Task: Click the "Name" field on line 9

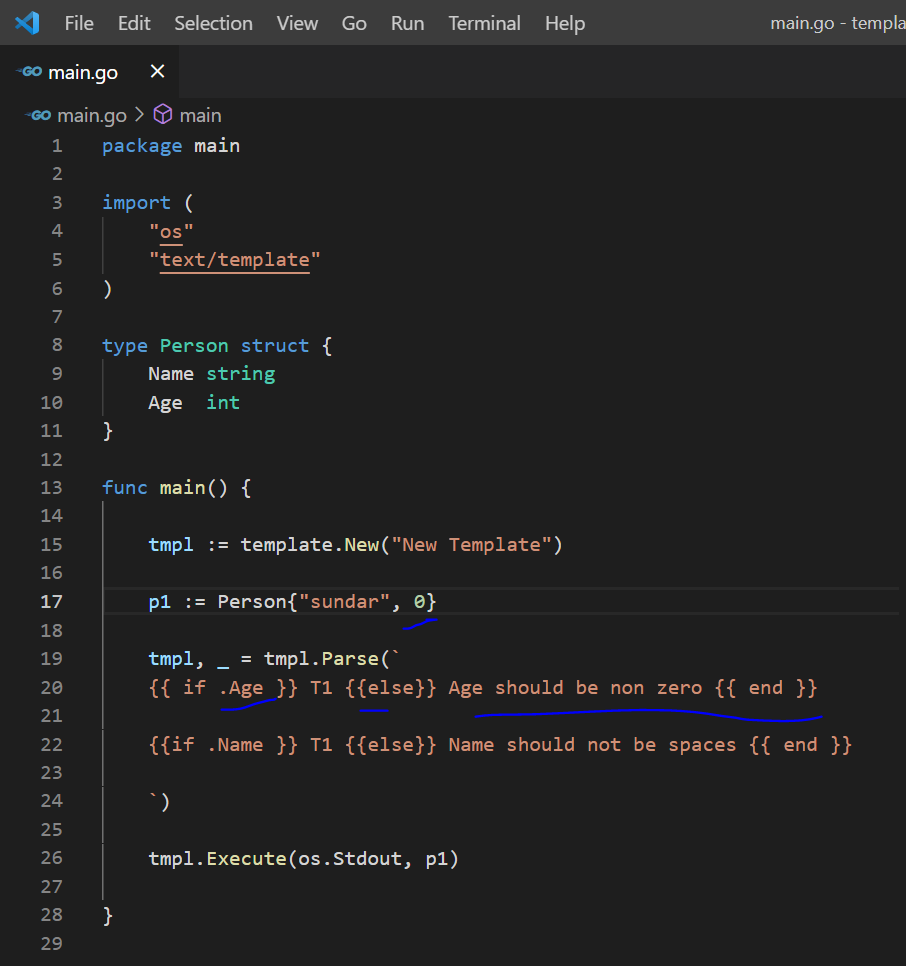Action: coord(171,375)
